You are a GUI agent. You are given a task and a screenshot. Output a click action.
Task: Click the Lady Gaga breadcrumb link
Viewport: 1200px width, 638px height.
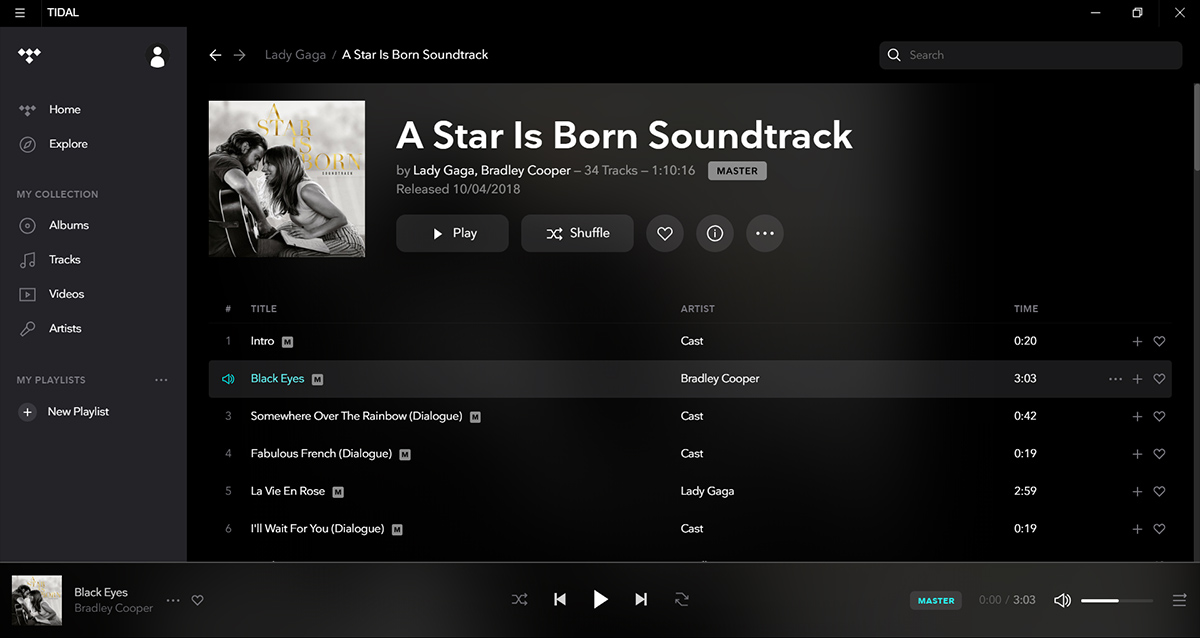tap(295, 55)
